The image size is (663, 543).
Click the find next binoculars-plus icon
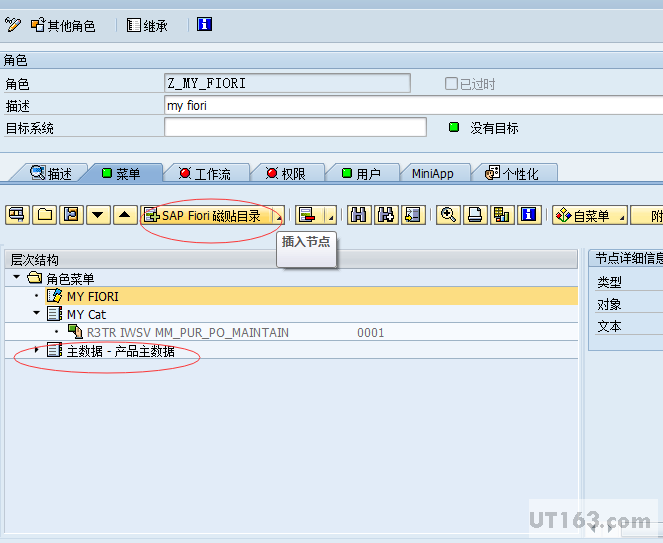(x=386, y=215)
